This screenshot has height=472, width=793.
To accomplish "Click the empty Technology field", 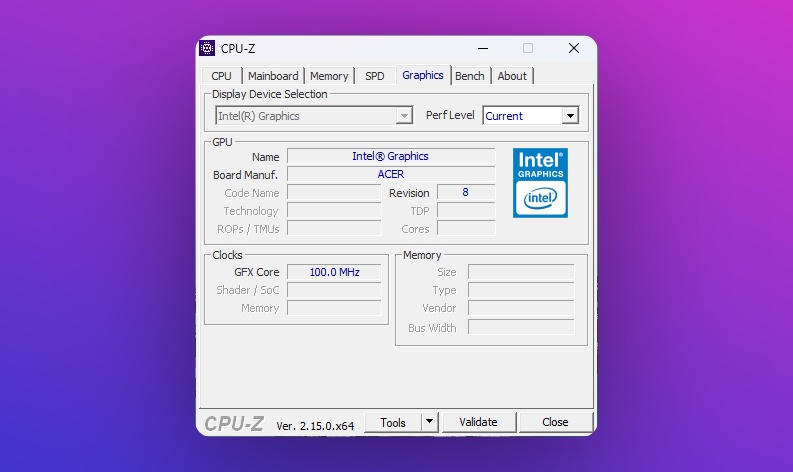I will pyautogui.click(x=334, y=210).
